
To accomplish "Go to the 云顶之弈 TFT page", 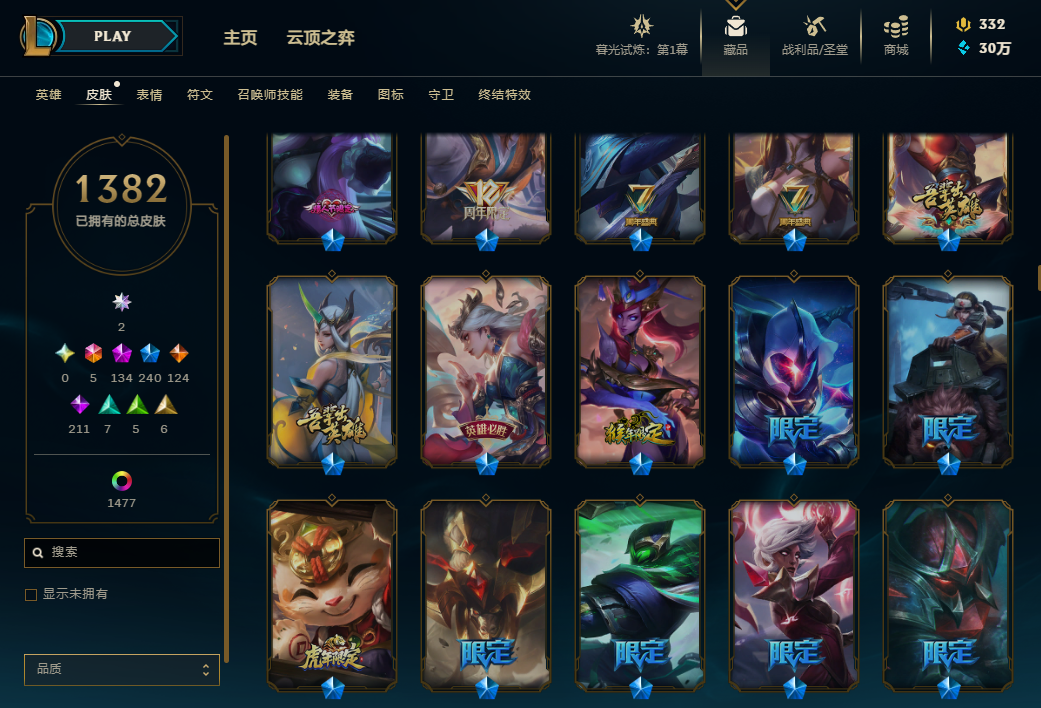I will (x=321, y=37).
